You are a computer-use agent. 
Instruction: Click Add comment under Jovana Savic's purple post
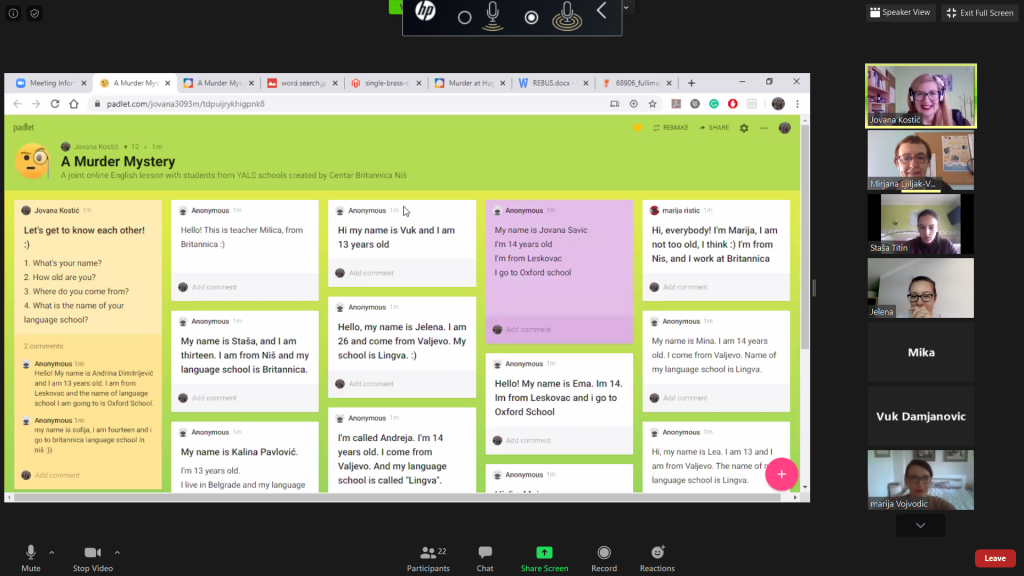528,329
